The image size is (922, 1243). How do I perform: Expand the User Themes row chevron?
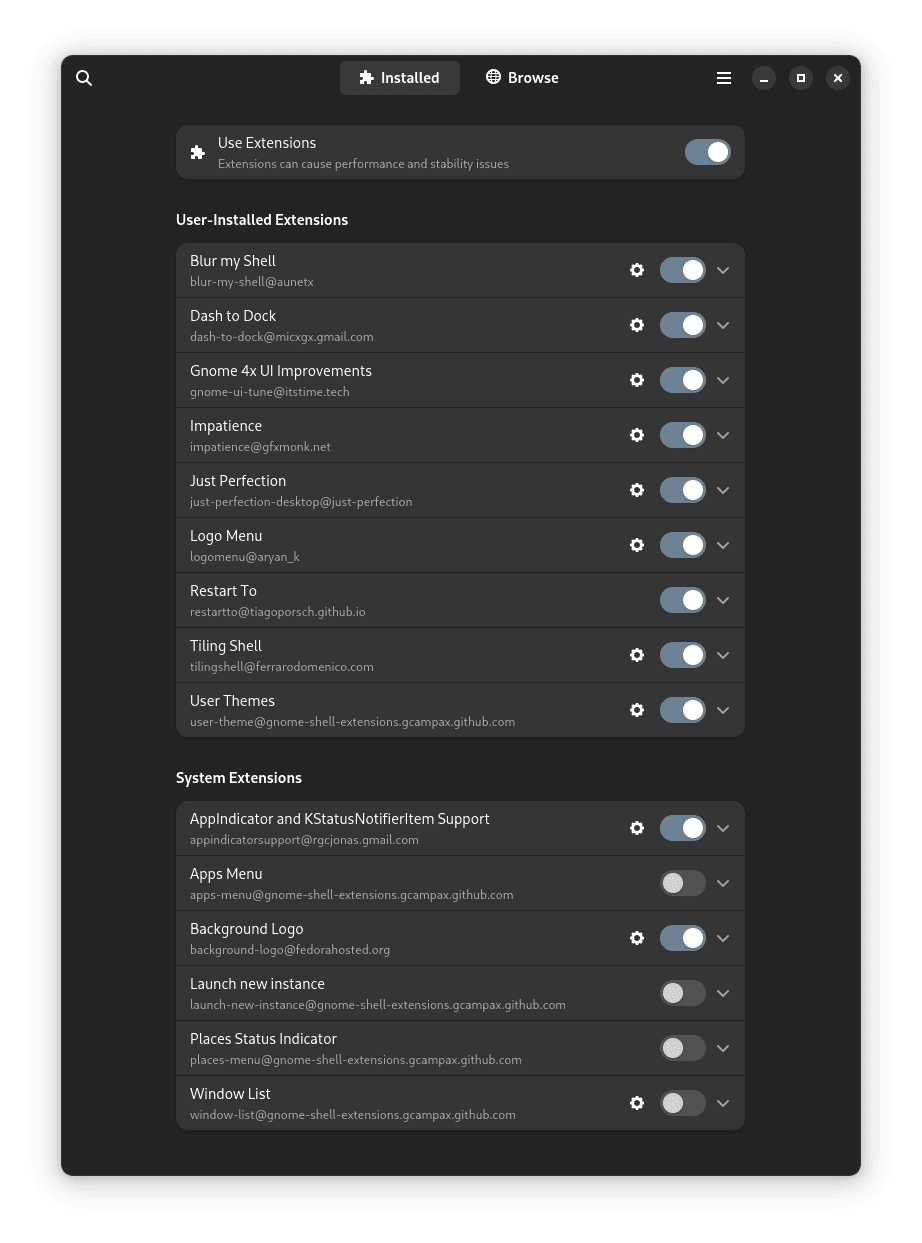[x=723, y=710]
